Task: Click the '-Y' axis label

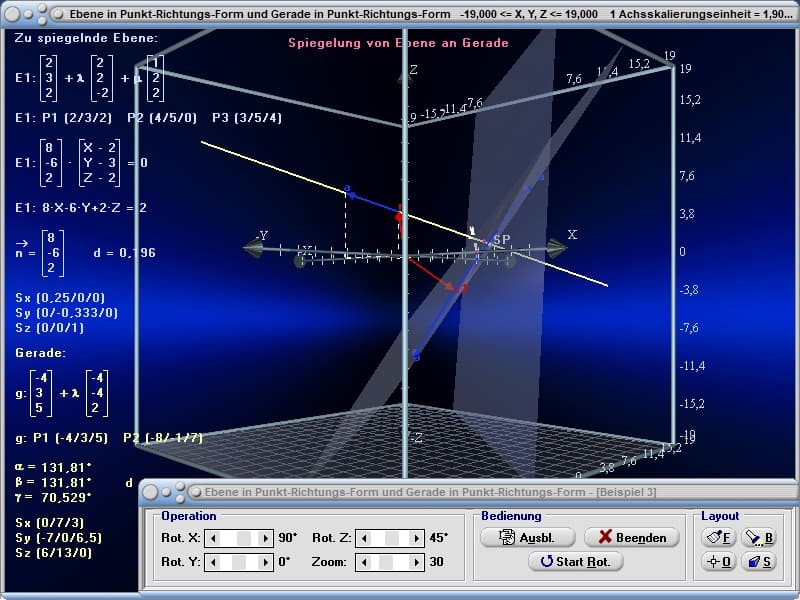Action: pyautogui.click(x=262, y=235)
